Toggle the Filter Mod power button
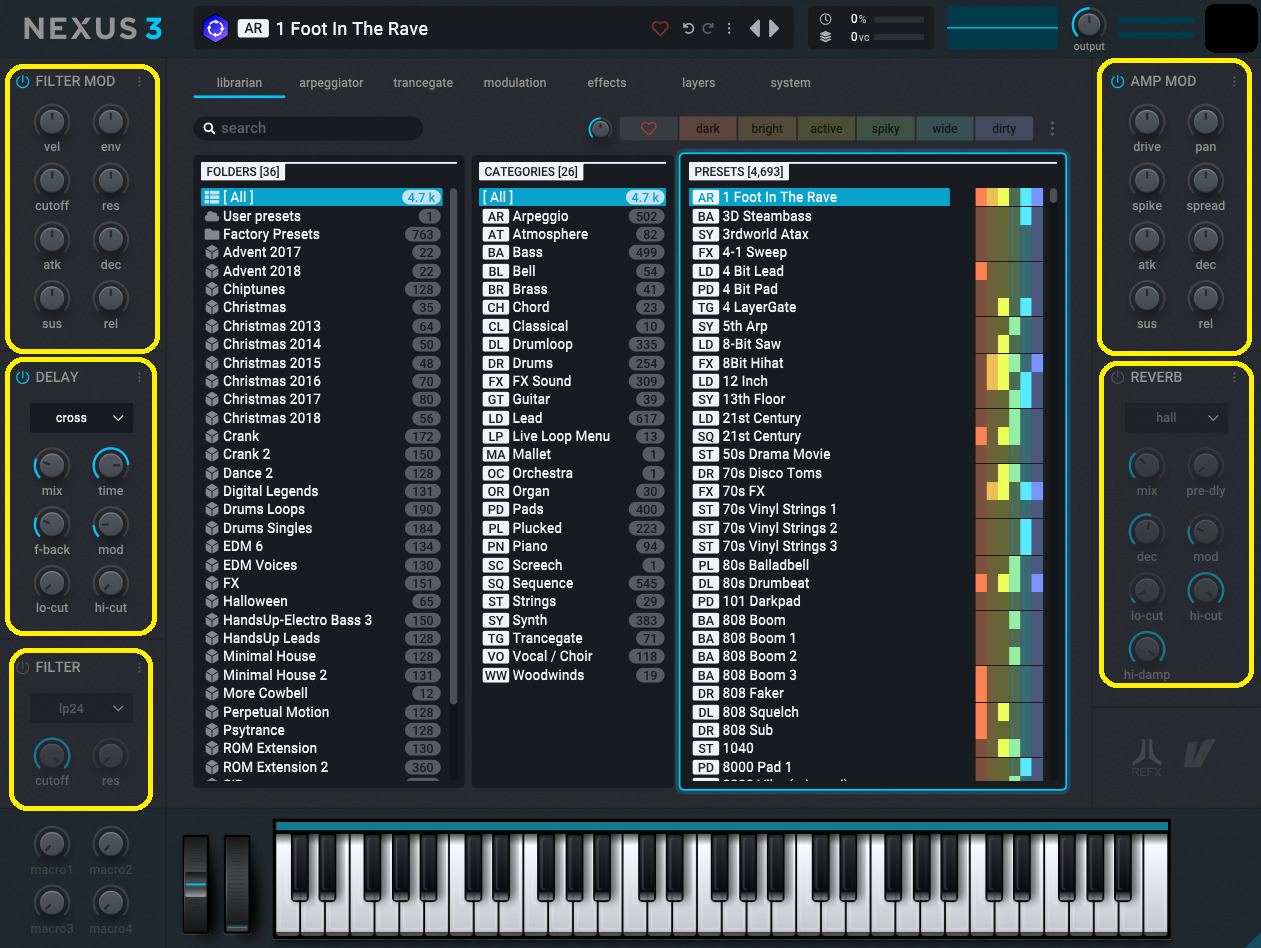The height and width of the screenshot is (948, 1261). [x=23, y=82]
